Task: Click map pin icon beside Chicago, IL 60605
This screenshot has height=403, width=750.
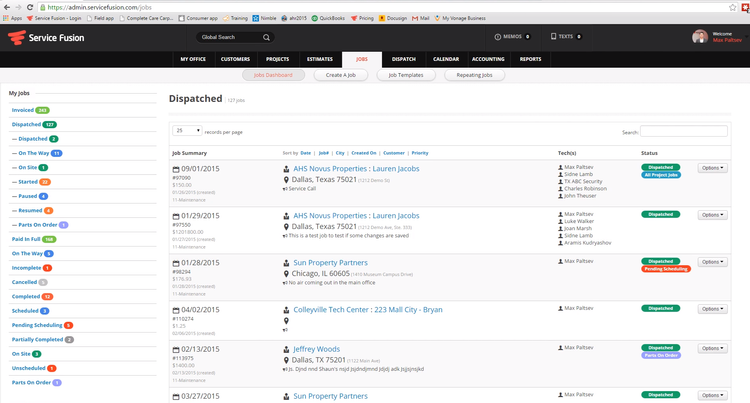Action: [286, 273]
